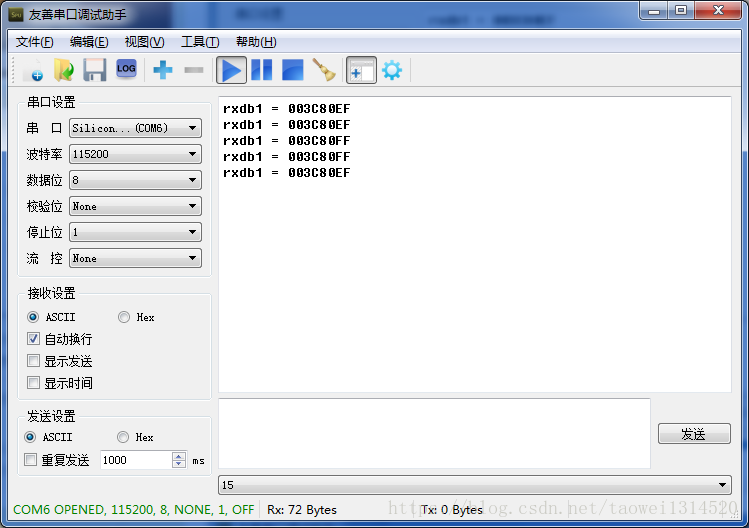Screen dimensions: 749x528
Task: Start the serial port with play button
Action: 231,70
